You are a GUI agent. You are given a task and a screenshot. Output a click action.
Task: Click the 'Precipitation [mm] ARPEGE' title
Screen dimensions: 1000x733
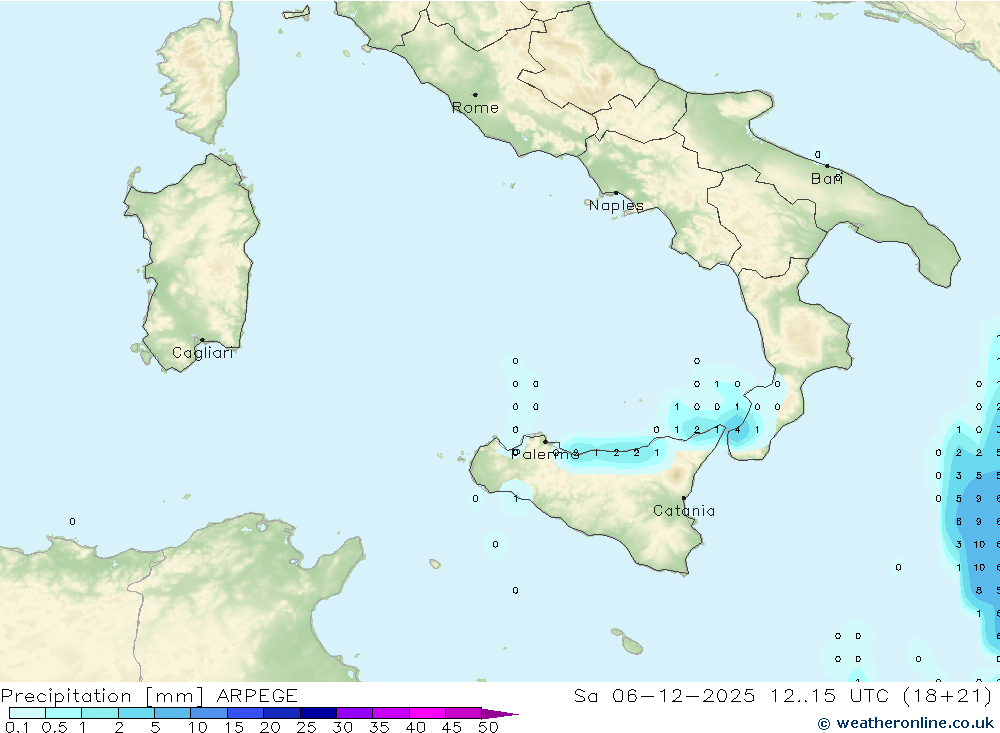149,696
